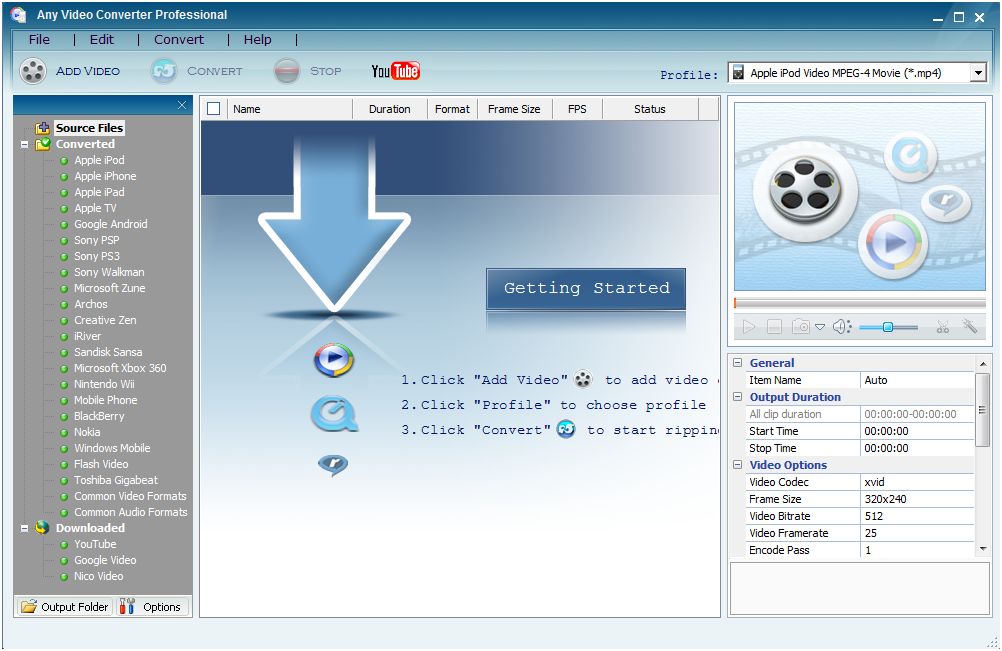Open the File menu
1002x651 pixels.
[x=39, y=40]
